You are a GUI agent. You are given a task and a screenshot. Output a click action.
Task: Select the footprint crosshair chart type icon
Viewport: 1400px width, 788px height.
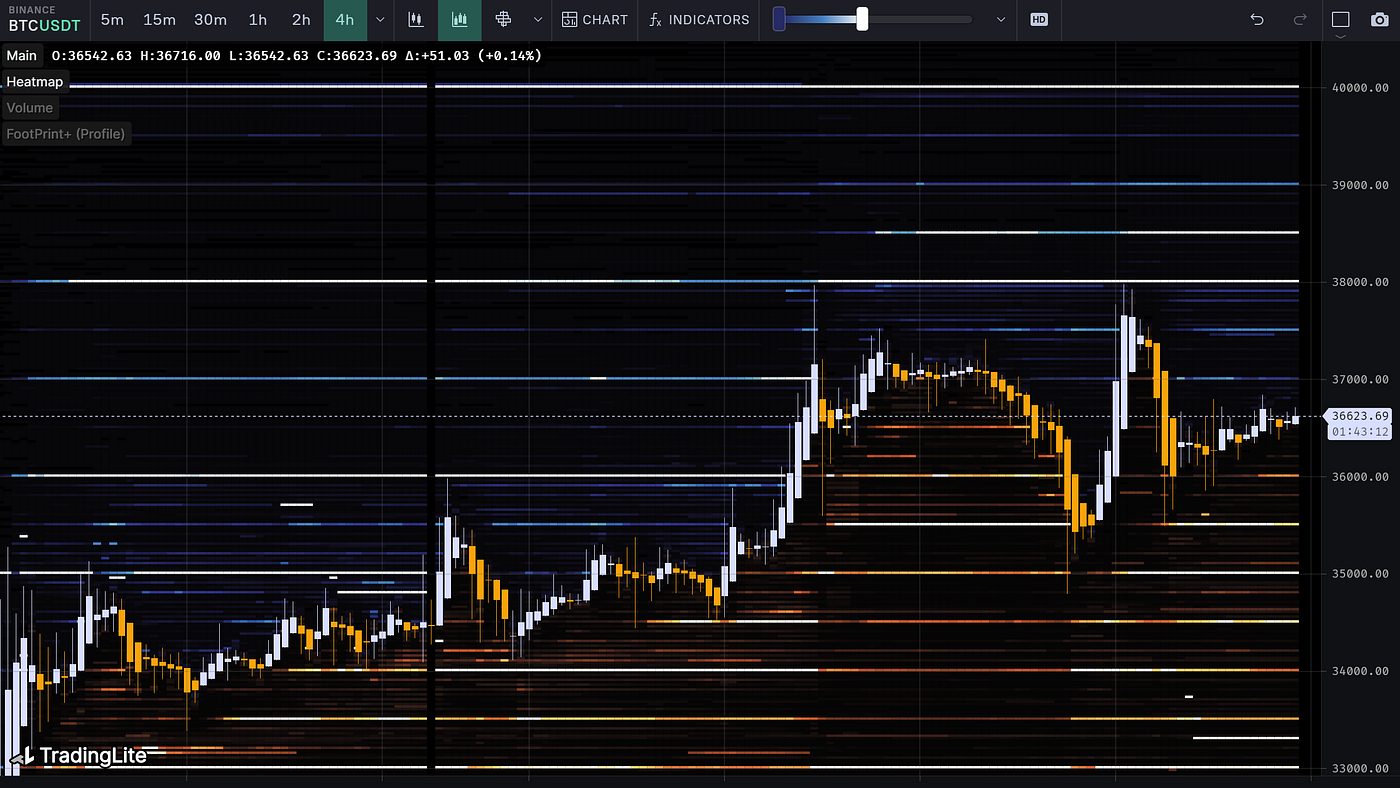click(503, 20)
